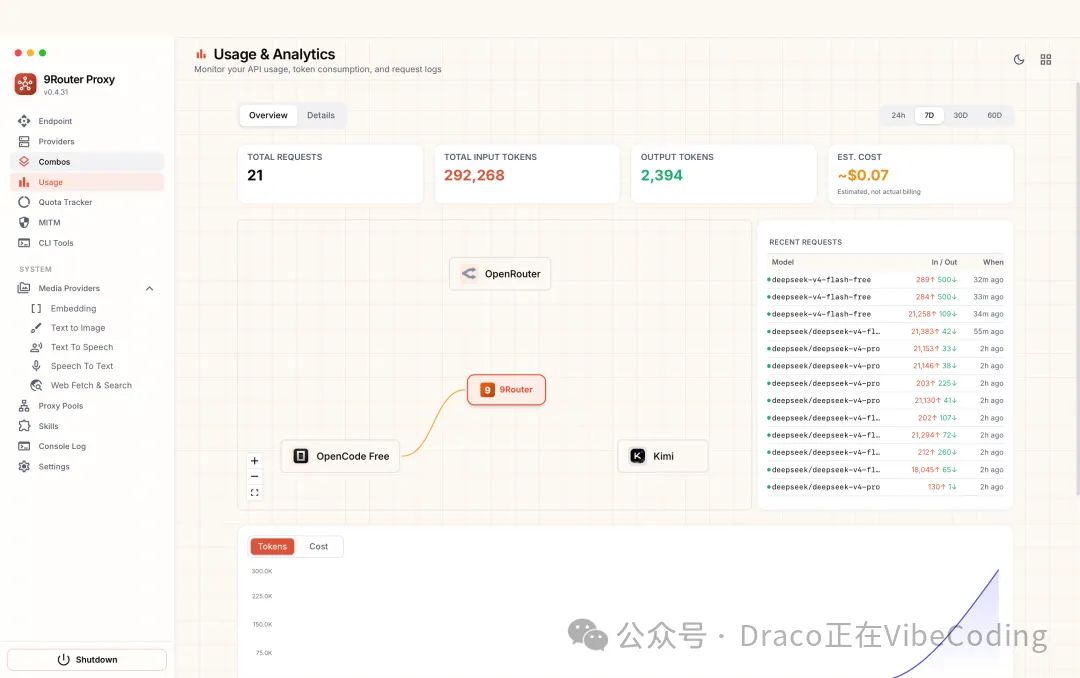Switch to the Overview tab

[268, 116]
